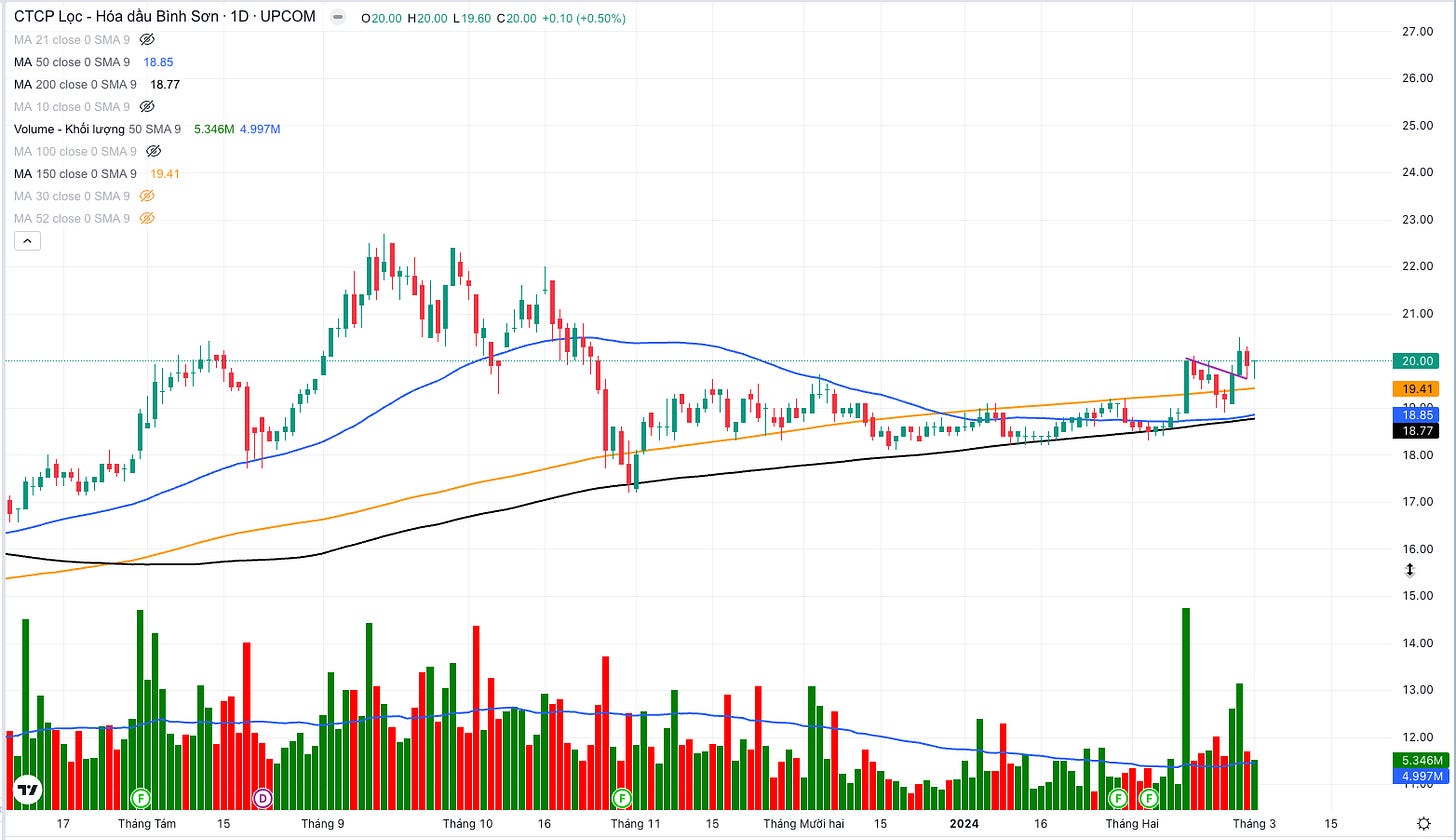Click the 18.77 value in MA 200 legend
This screenshot has width=1456, height=840.
point(165,85)
